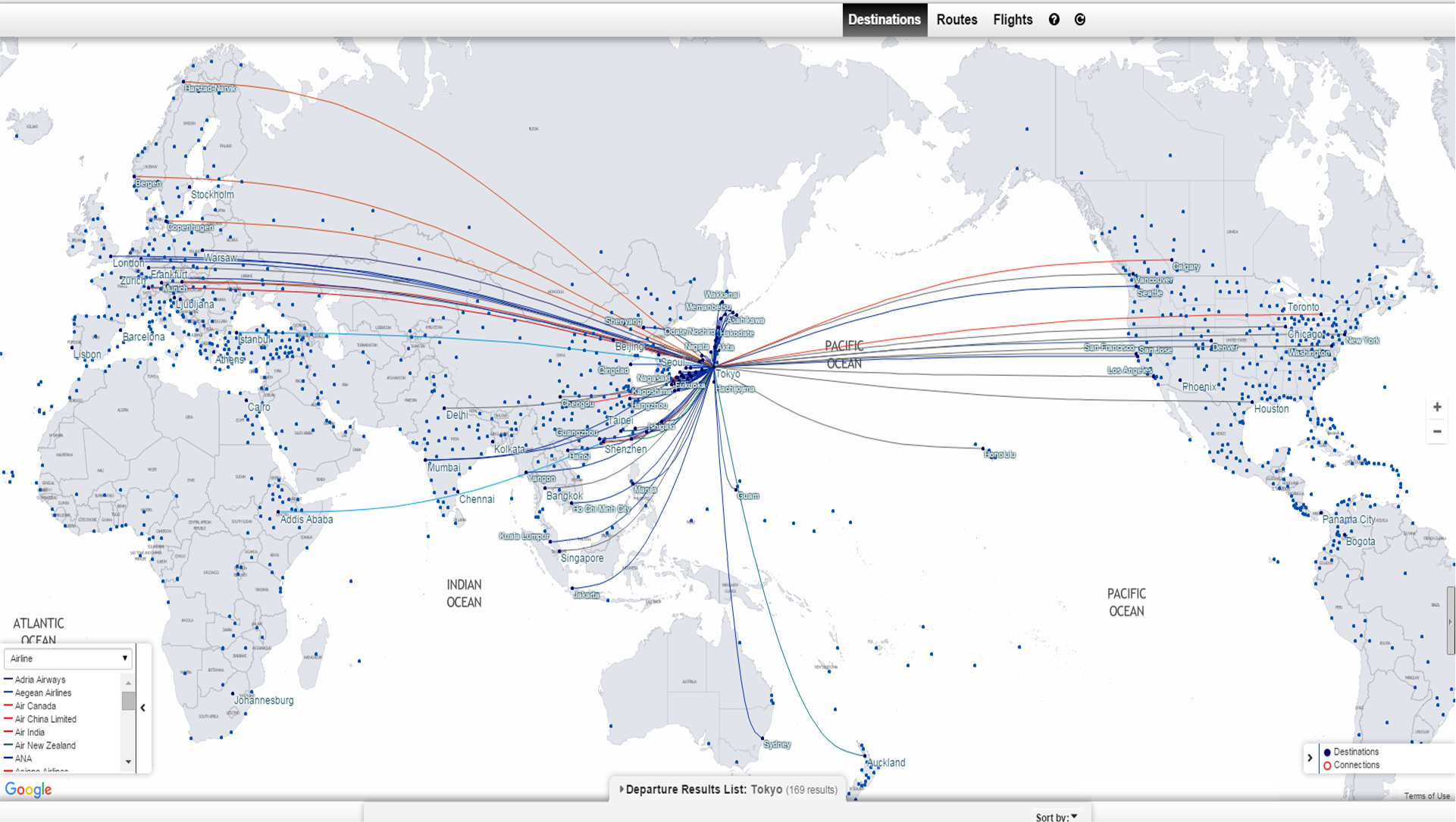1456x822 pixels.
Task: Click the zoom out button
Action: [1436, 431]
